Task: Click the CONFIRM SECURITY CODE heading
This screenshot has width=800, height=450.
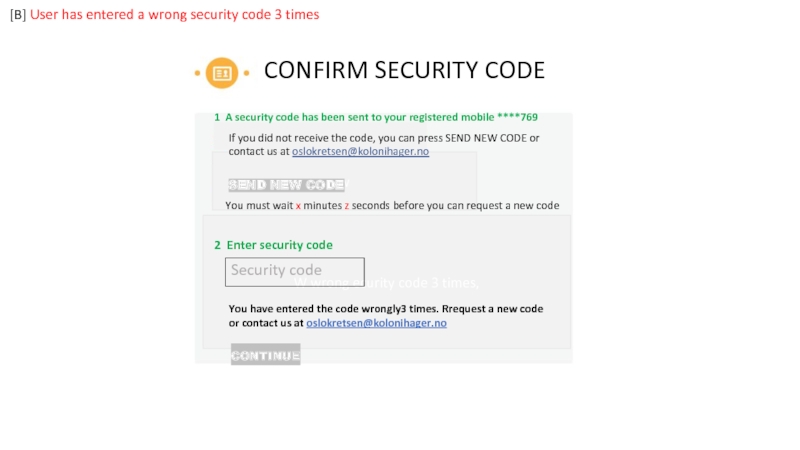Action: 404,71
